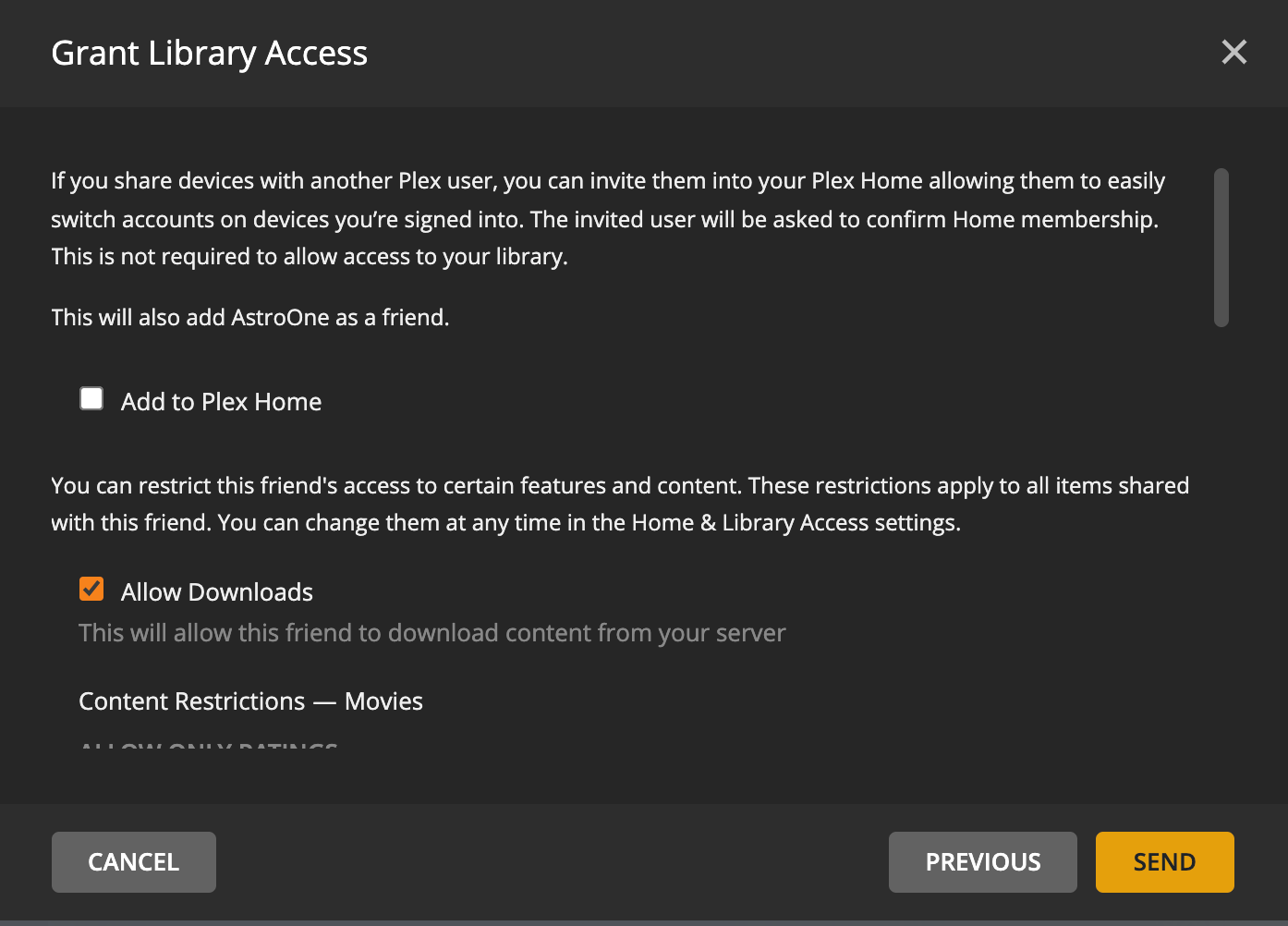Click the Content Restrictions — Movies heading
1288x926 pixels.
[x=250, y=701]
